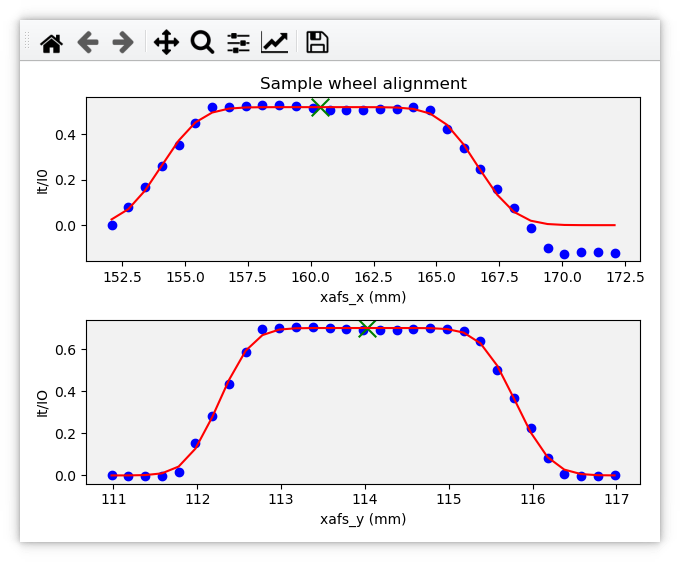Screen dimensions: 680x562
Task: Click the green X marker on xafs_x plot
Action: point(320,107)
